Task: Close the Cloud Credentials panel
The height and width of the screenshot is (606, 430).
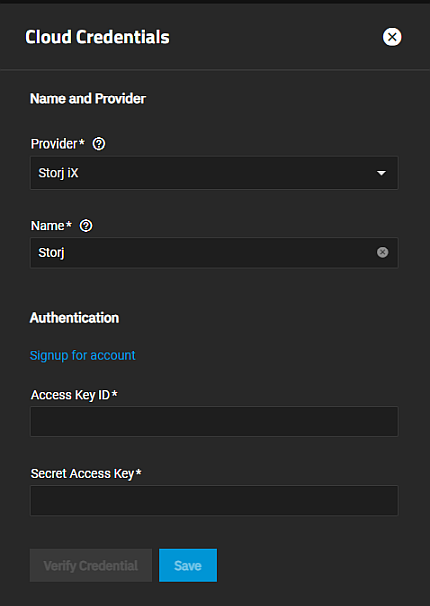Action: coord(392,37)
